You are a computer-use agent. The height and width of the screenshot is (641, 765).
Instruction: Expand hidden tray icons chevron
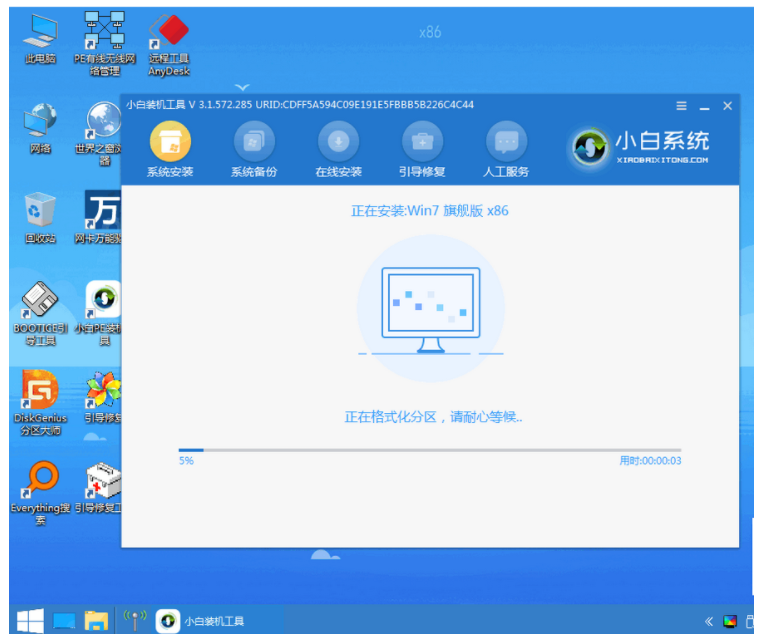coord(709,621)
